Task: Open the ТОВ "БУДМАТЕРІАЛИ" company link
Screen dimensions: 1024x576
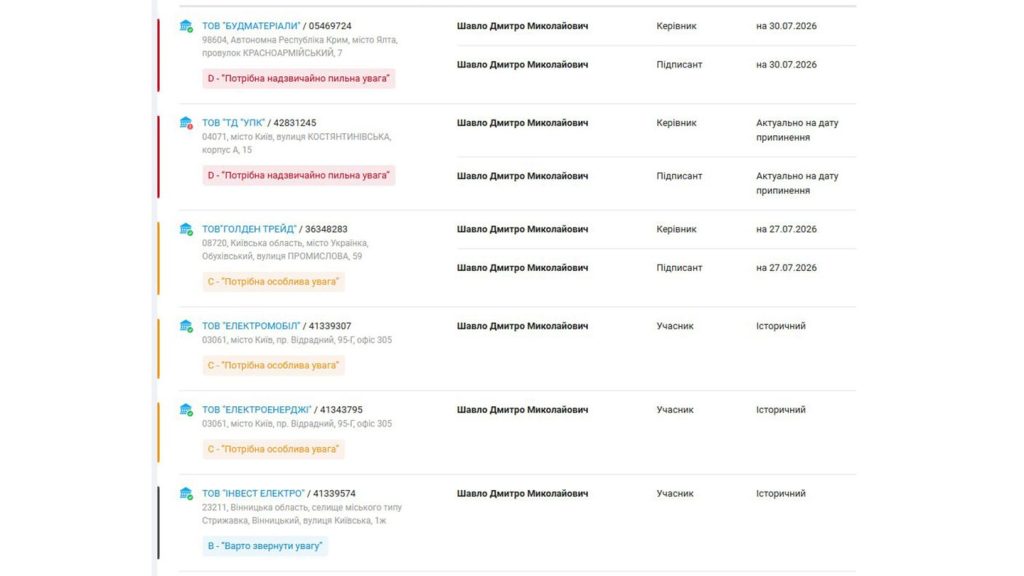Action: (251, 26)
